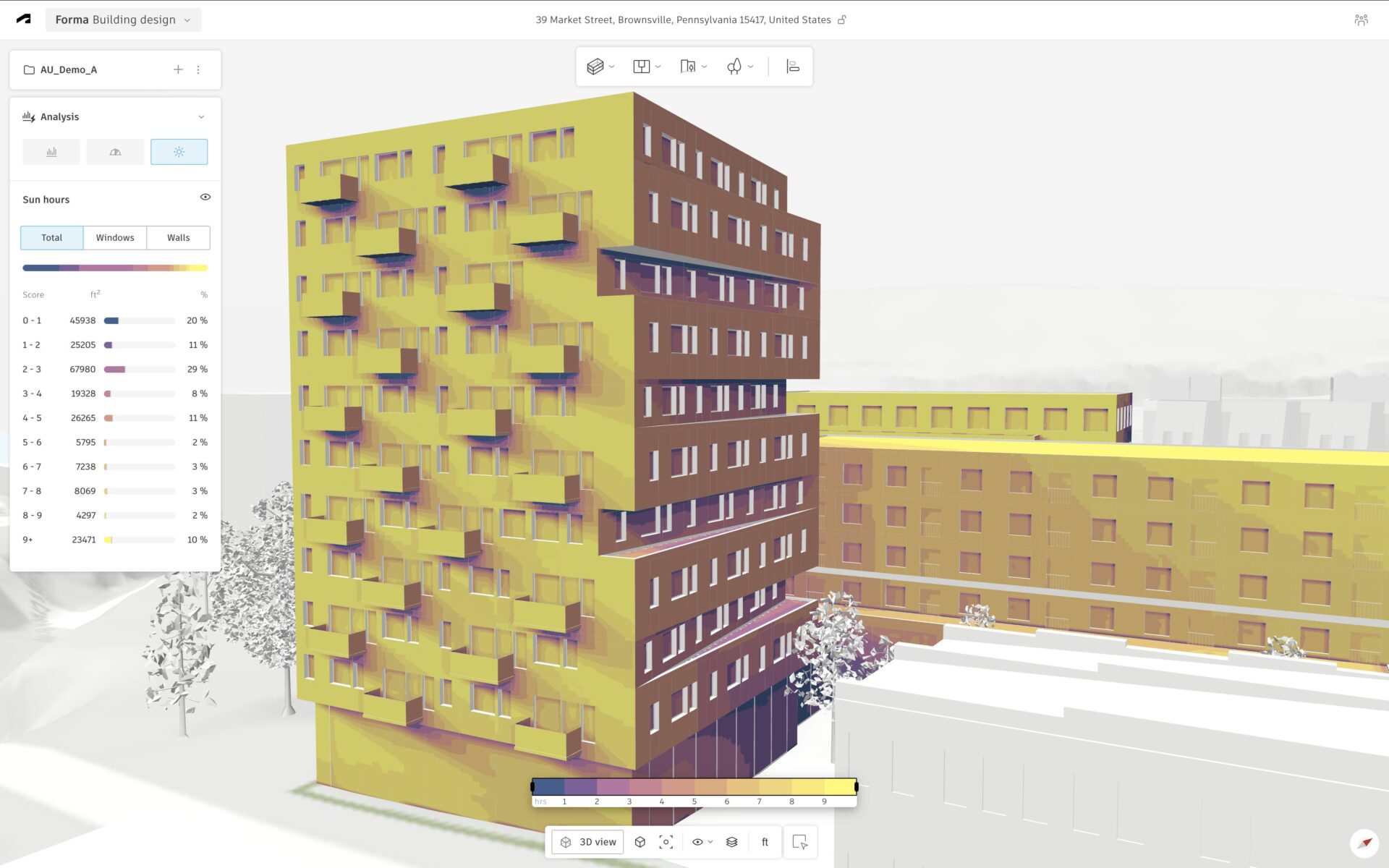Switch to the Walls tab

click(178, 237)
